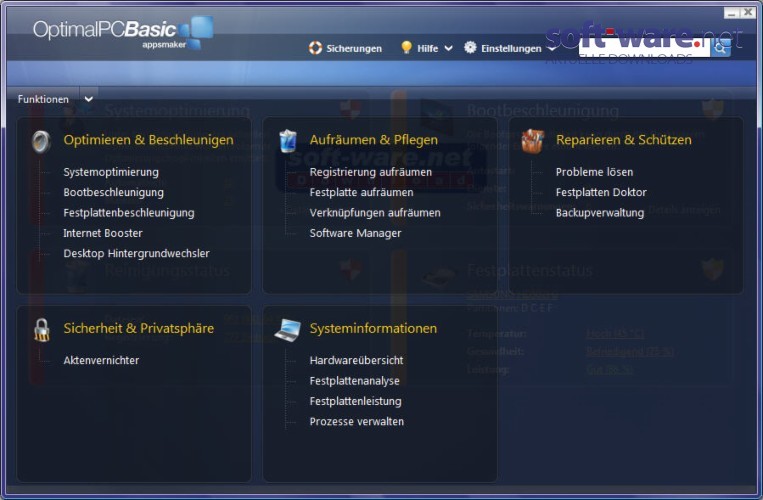Open the Sicherheit & Privatsphäre heading

click(x=139, y=329)
